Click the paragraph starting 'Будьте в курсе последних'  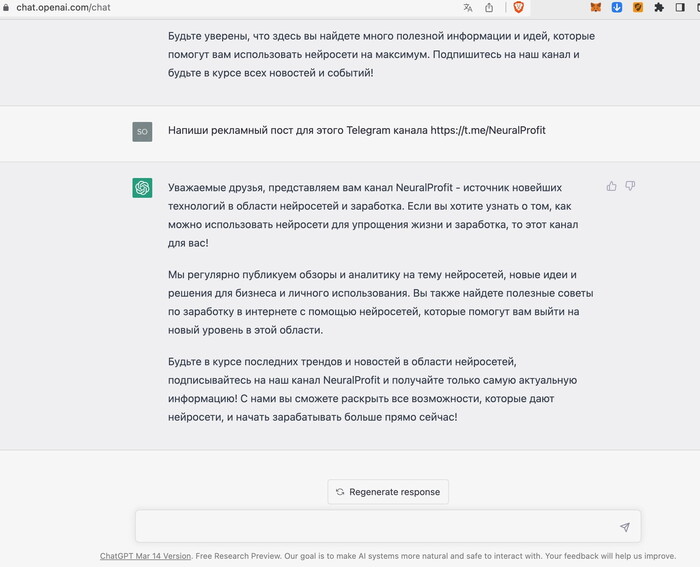(x=372, y=389)
